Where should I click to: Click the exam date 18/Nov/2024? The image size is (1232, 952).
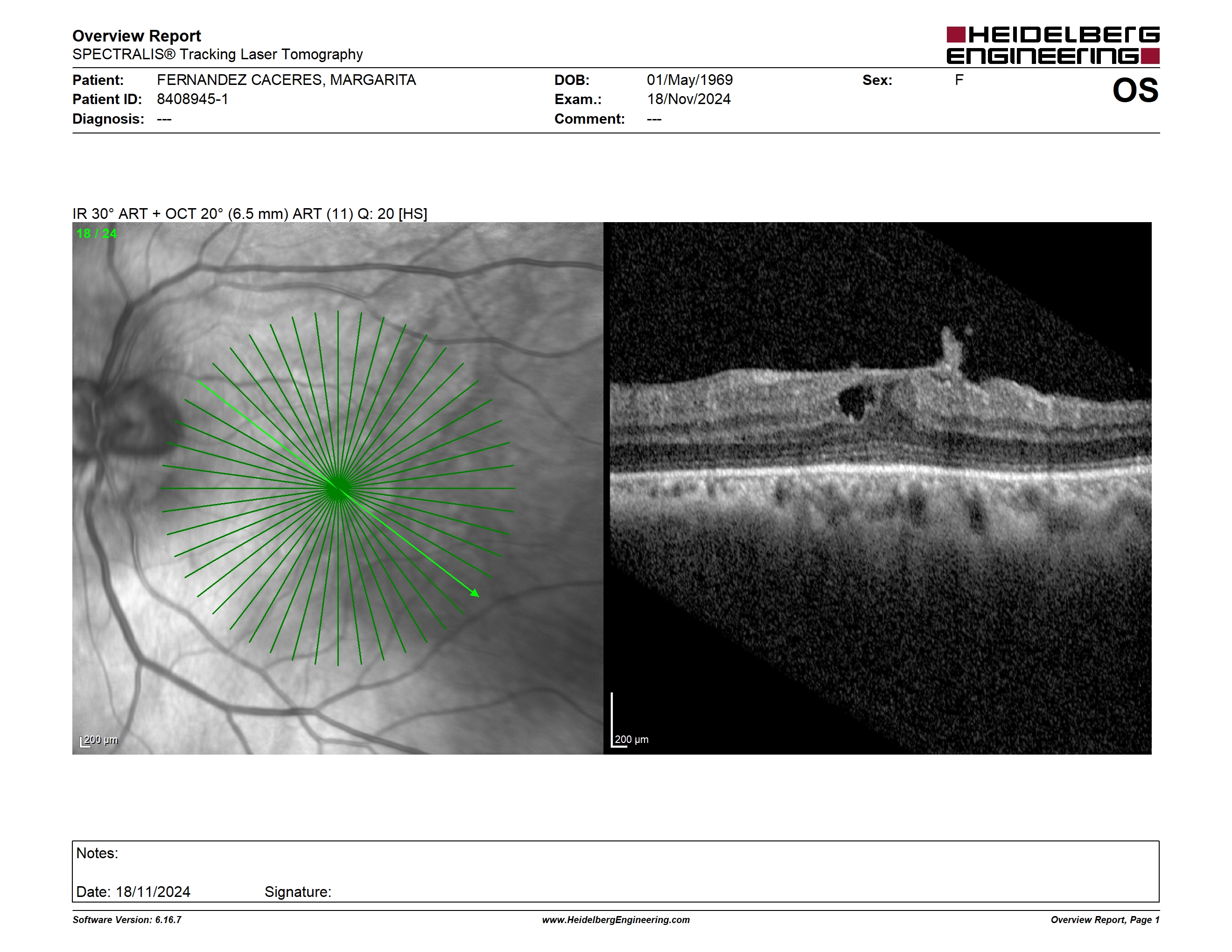coord(688,99)
